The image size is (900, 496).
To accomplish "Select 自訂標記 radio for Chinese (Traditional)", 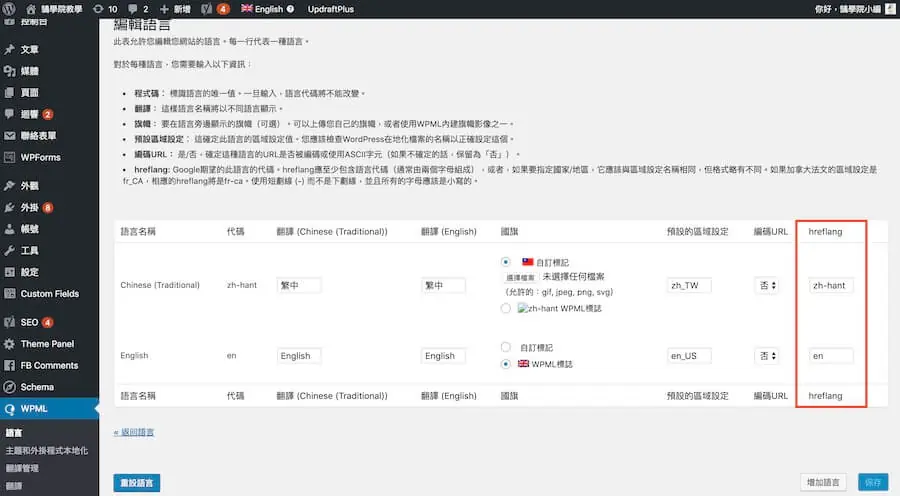I will click(x=505, y=262).
